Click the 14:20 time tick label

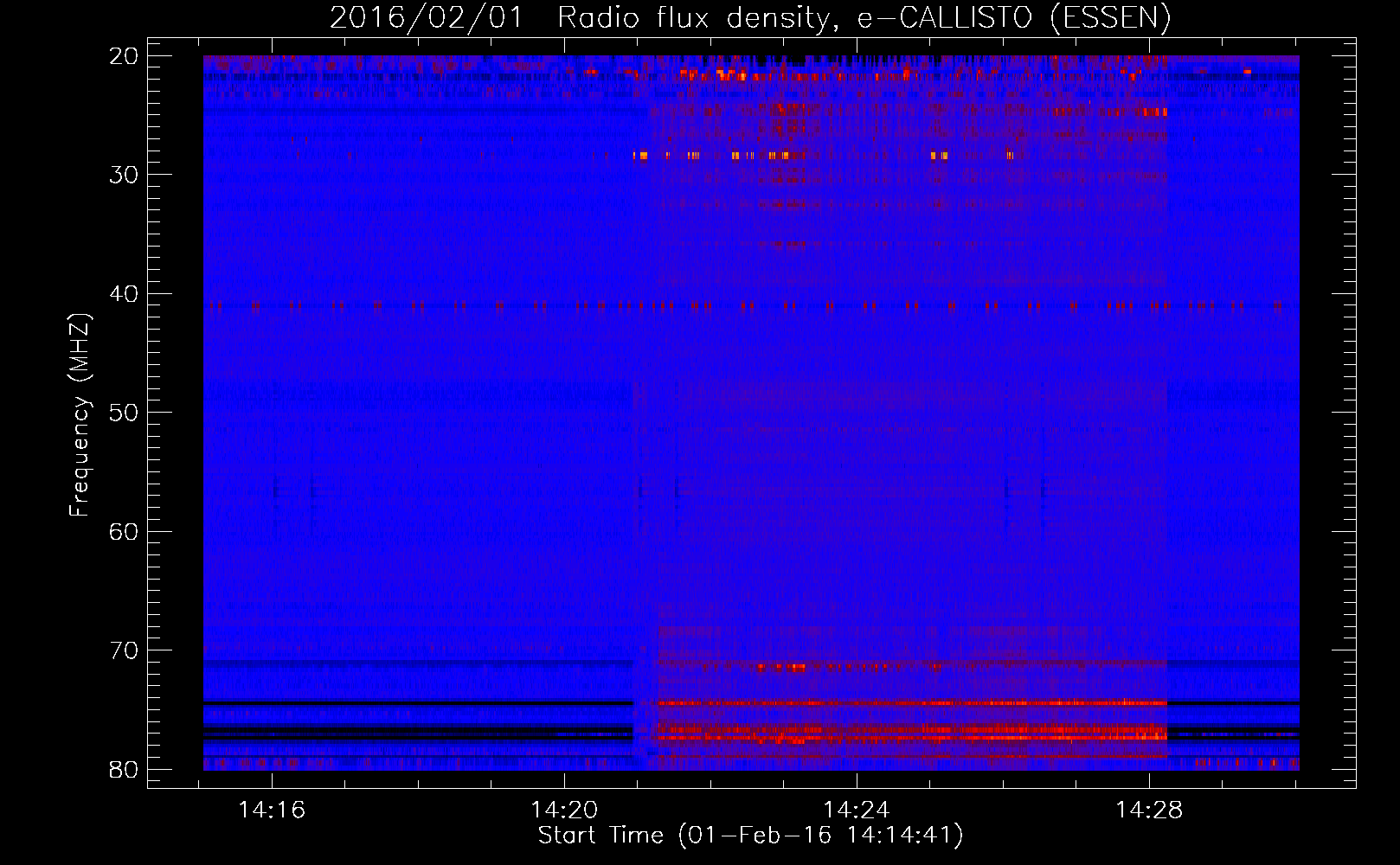tap(564, 811)
